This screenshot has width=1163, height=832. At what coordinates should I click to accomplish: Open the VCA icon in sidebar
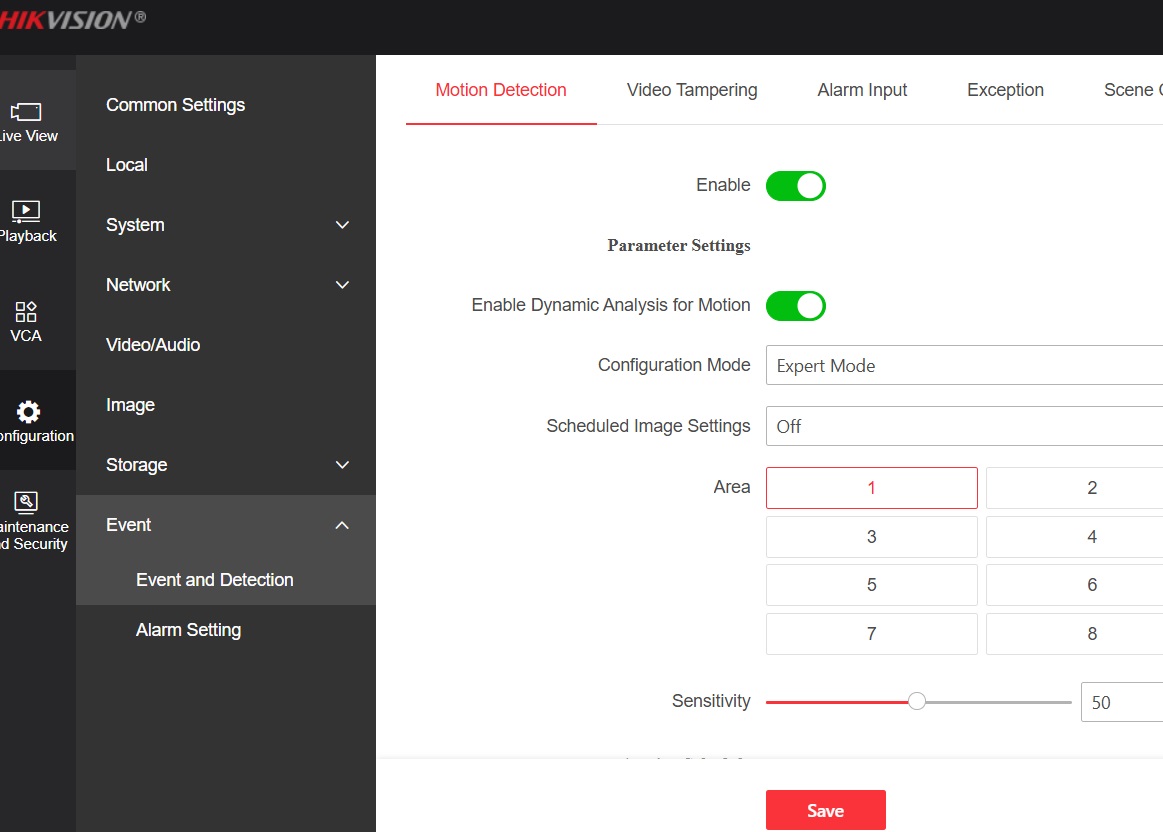(26, 311)
